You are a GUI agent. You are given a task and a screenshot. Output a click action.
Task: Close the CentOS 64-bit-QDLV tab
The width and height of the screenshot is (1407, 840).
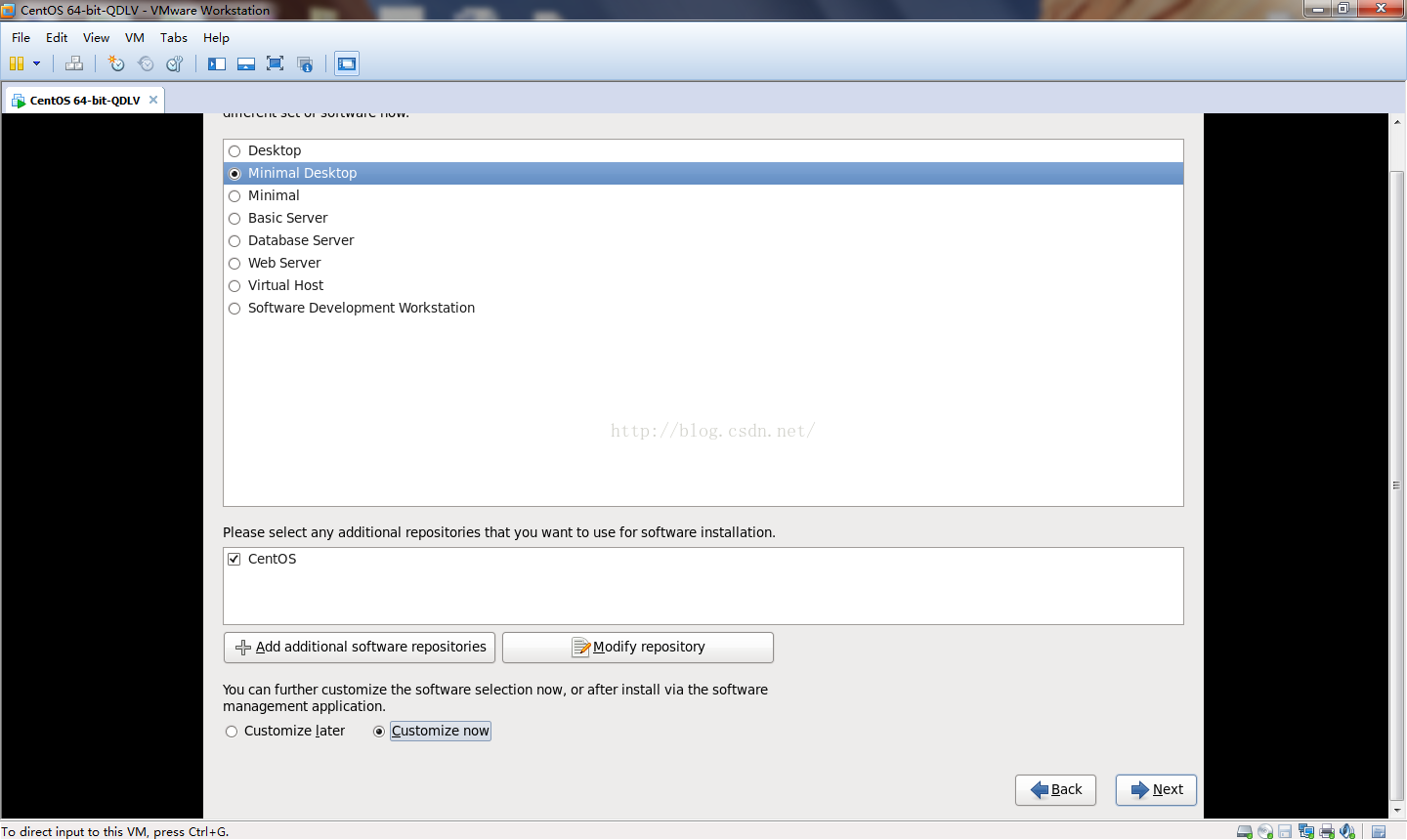click(x=153, y=100)
